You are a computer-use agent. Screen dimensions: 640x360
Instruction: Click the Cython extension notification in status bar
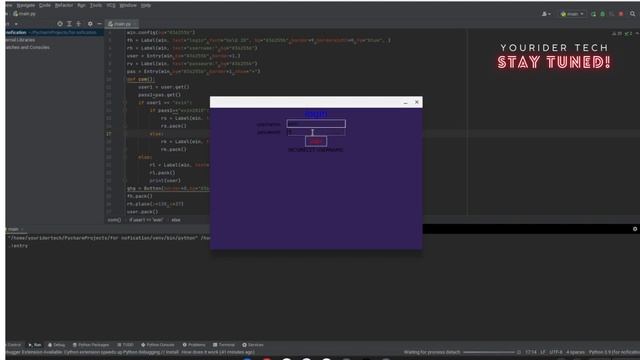click(x=130, y=352)
